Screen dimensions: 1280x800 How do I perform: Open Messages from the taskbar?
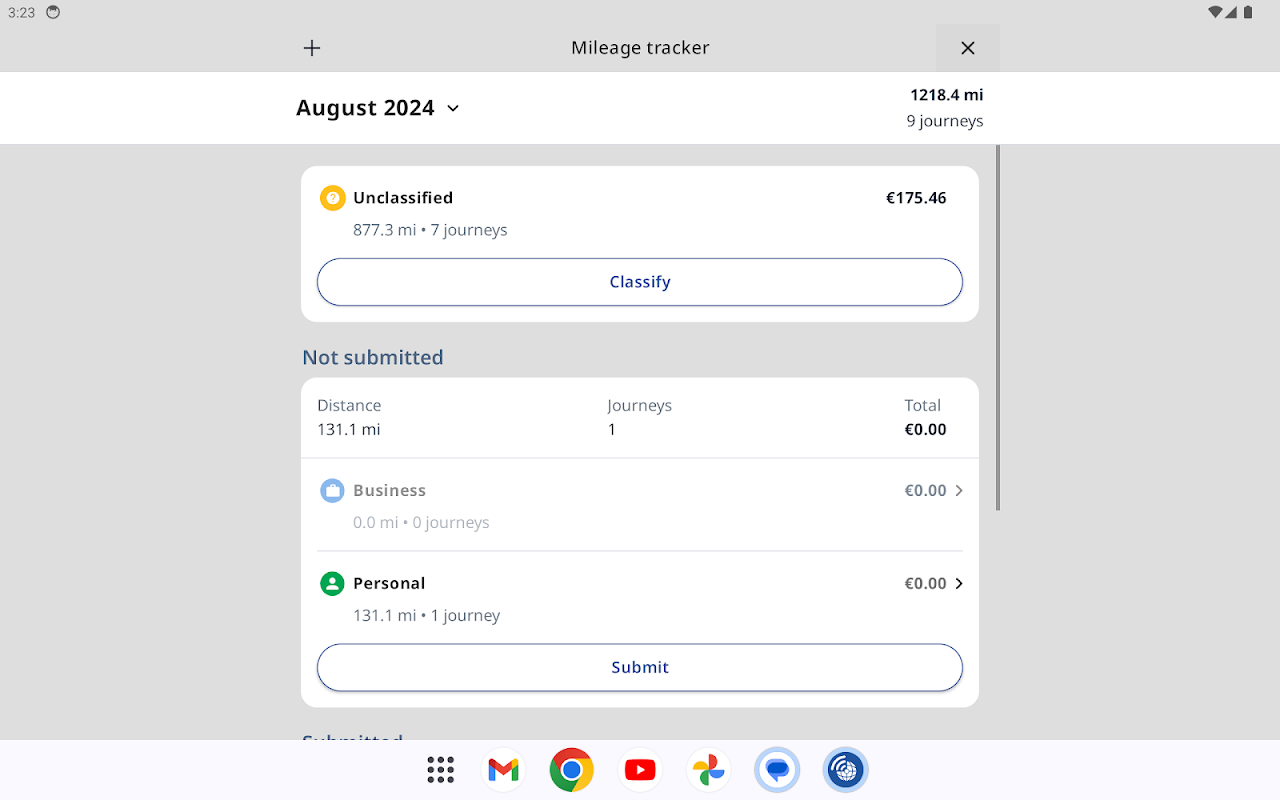tap(777, 770)
